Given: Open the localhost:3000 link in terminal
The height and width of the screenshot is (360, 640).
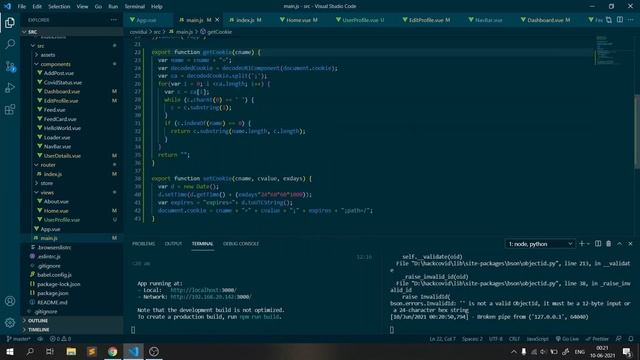Looking at the screenshot, I should tap(203, 290).
